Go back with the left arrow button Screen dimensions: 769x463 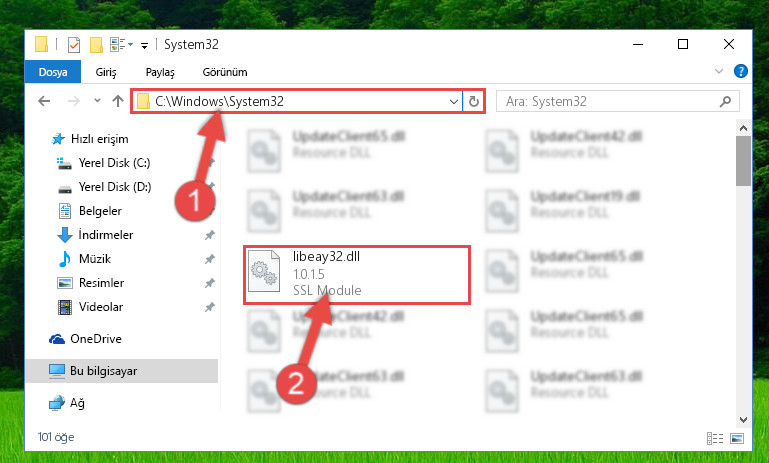point(44,101)
